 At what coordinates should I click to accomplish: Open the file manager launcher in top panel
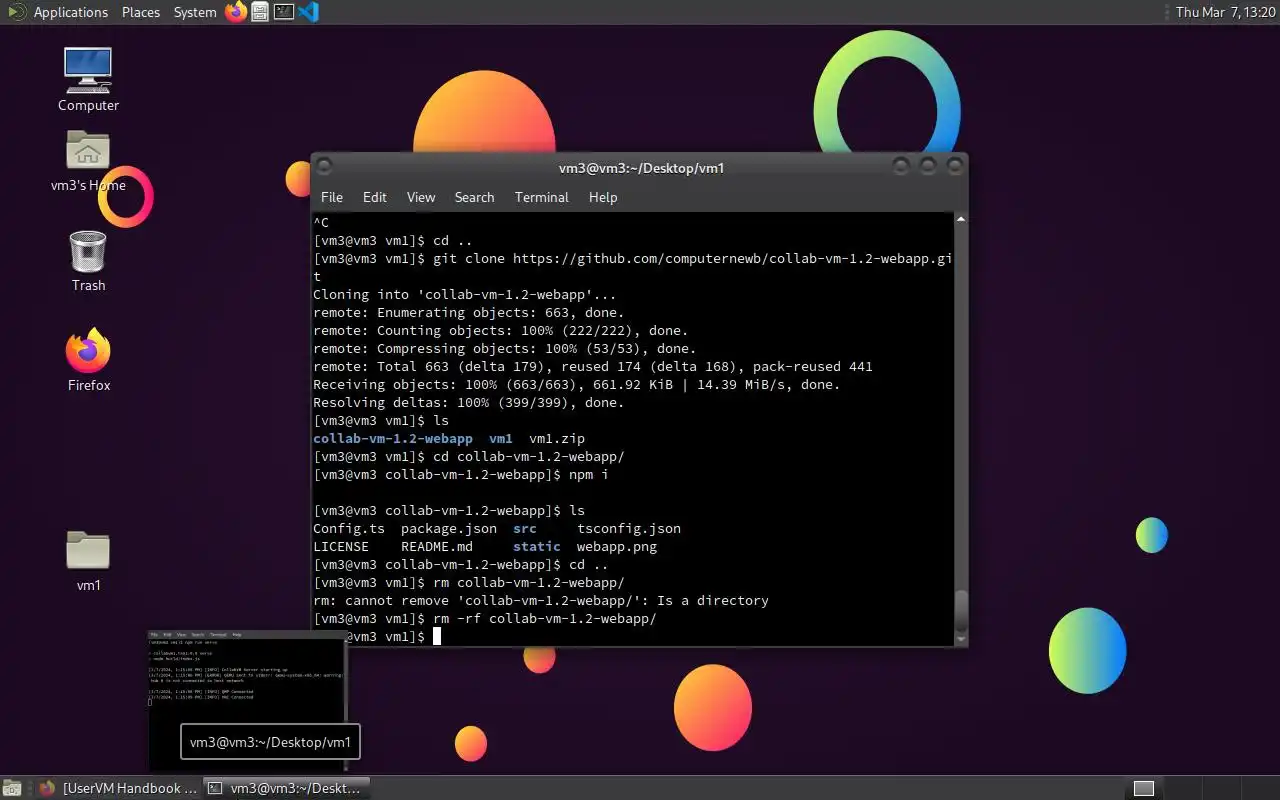[x=260, y=12]
